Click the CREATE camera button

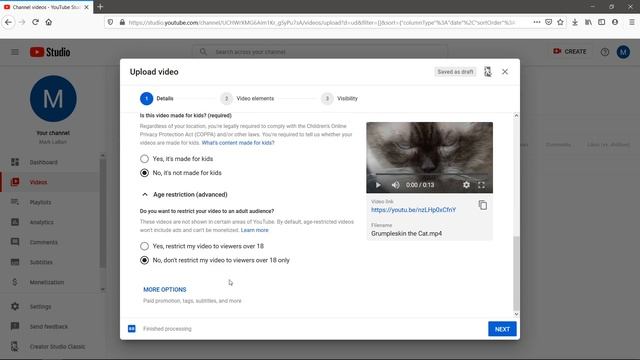(569, 51)
